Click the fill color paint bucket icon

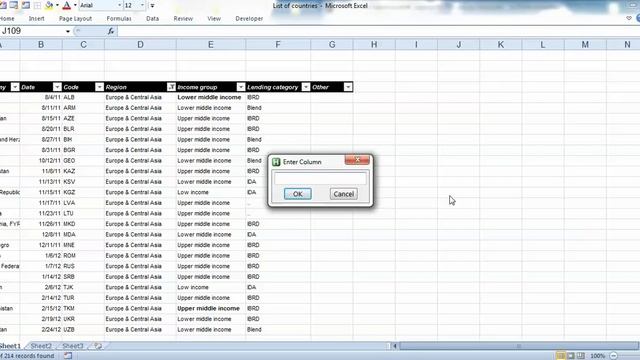[x=49, y=5]
